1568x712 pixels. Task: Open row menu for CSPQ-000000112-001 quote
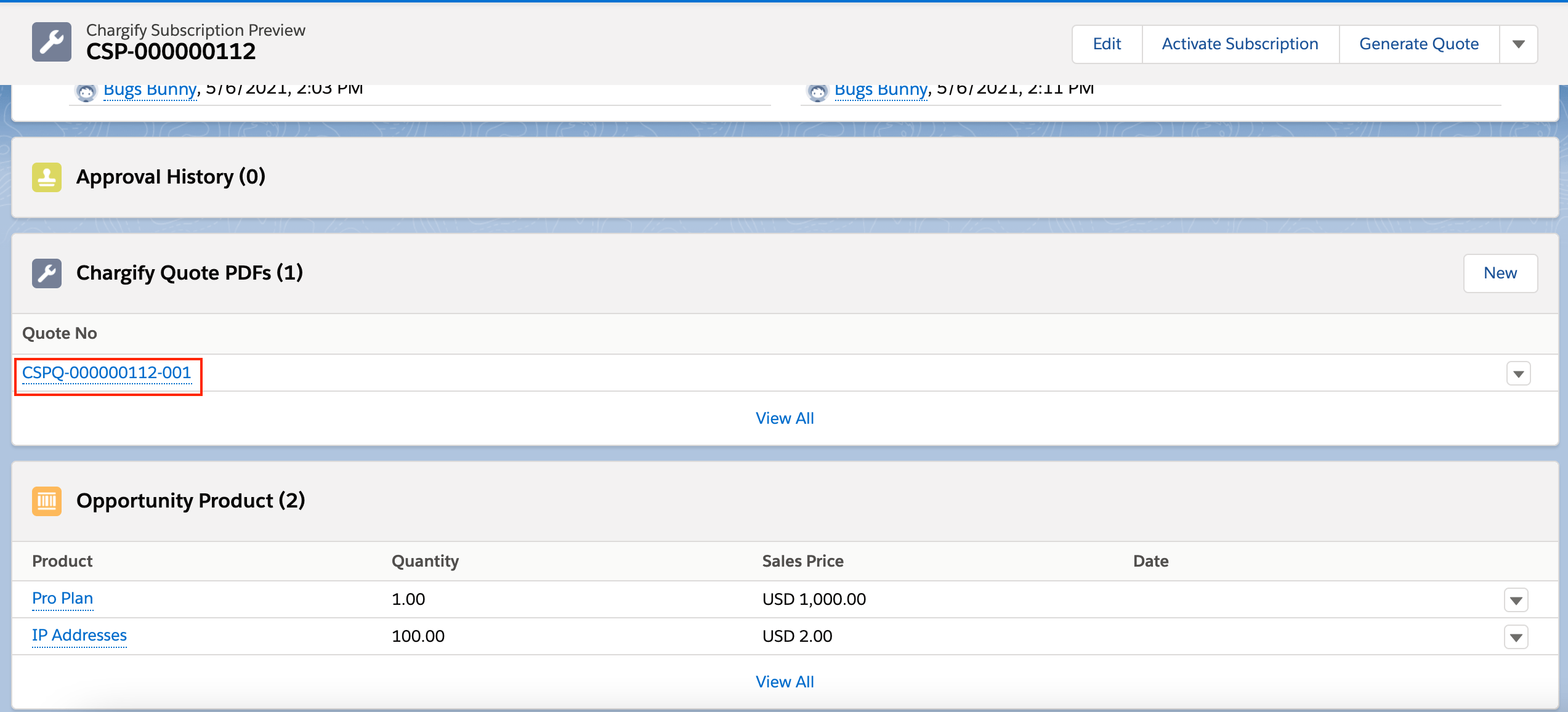pos(1518,374)
